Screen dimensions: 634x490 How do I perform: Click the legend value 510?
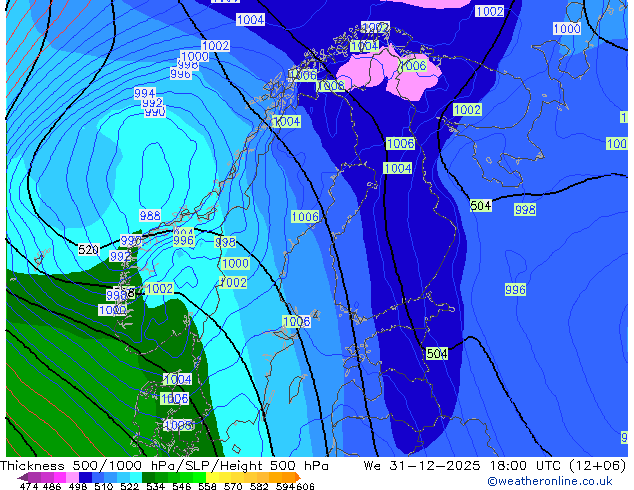coord(104,486)
